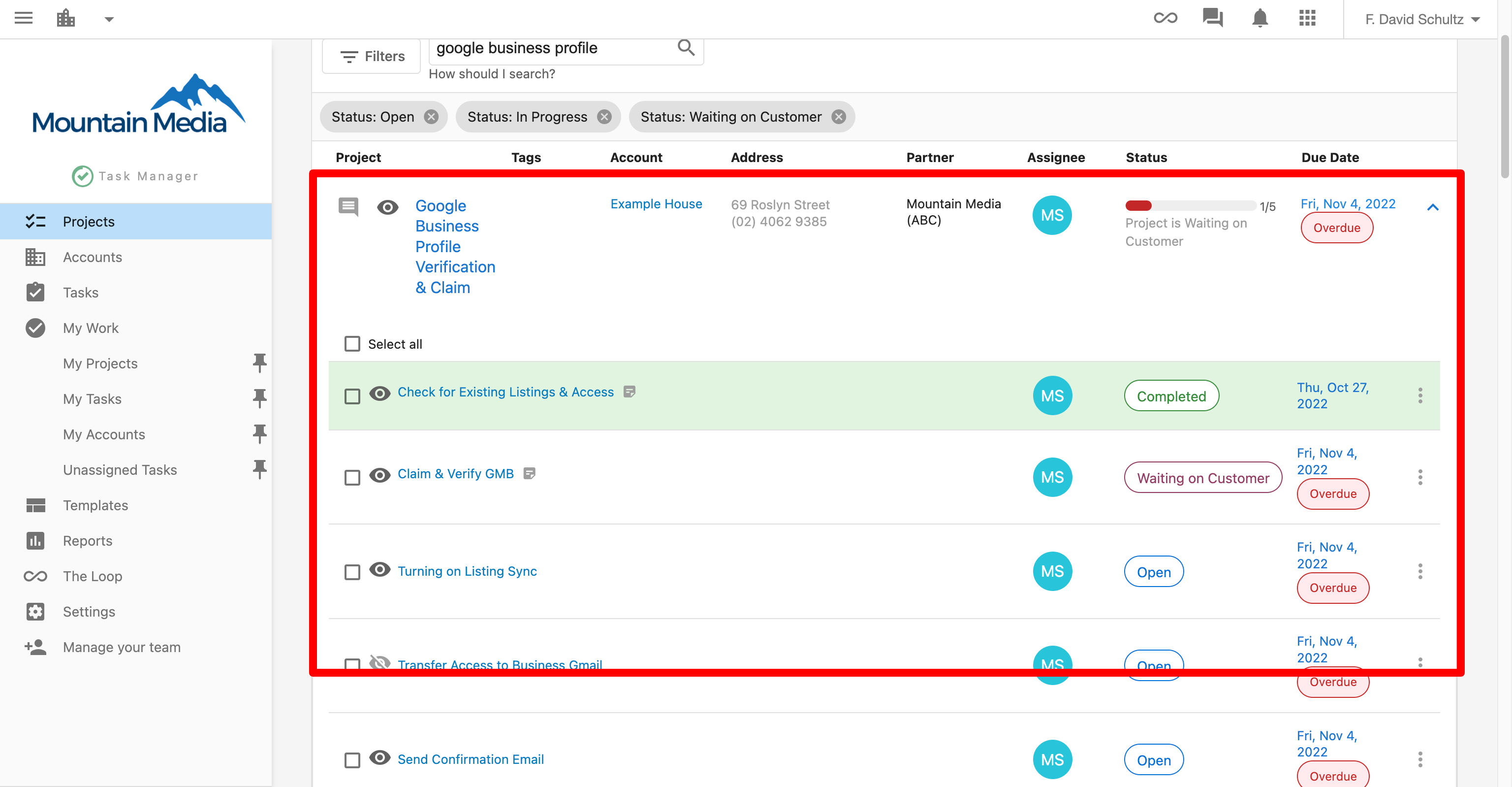
Task: Open the more options menu for Turning on Listing Sync
Action: pyautogui.click(x=1420, y=571)
